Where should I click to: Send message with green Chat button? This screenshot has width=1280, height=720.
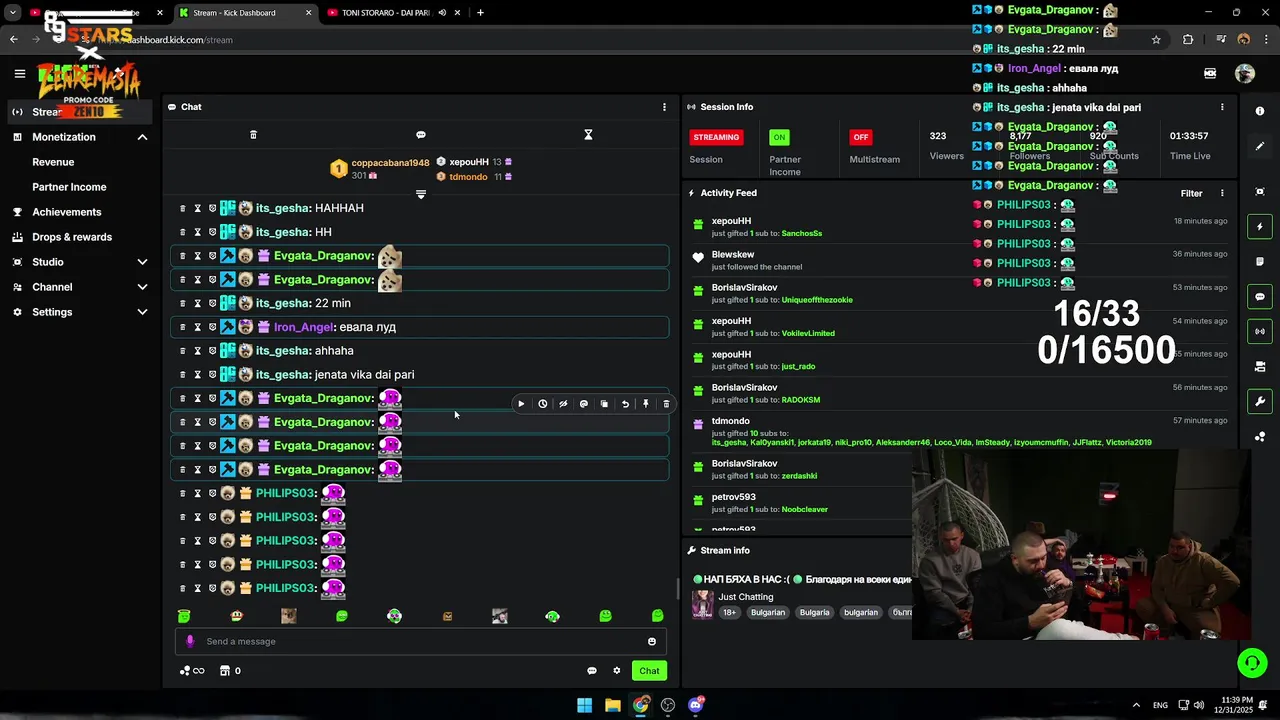(650, 671)
